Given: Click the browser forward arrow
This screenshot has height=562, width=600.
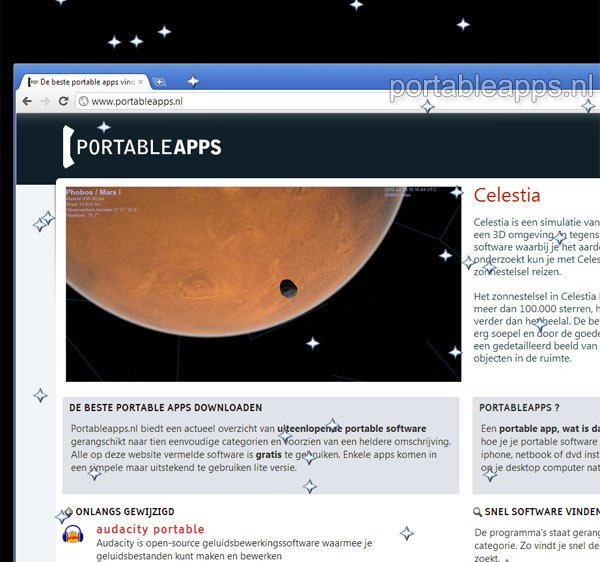Looking at the screenshot, I should [45, 101].
